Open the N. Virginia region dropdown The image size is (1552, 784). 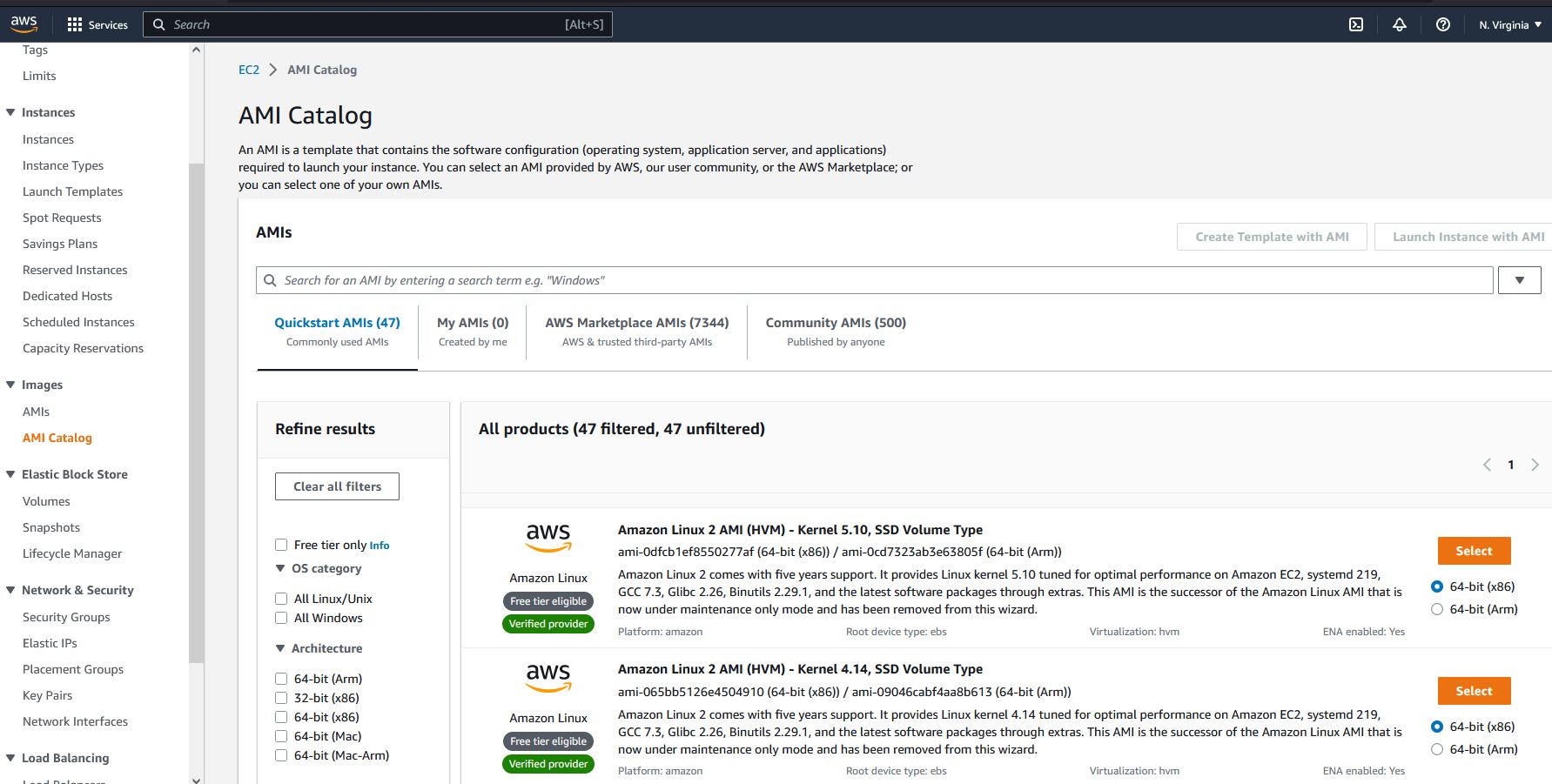click(x=1510, y=24)
